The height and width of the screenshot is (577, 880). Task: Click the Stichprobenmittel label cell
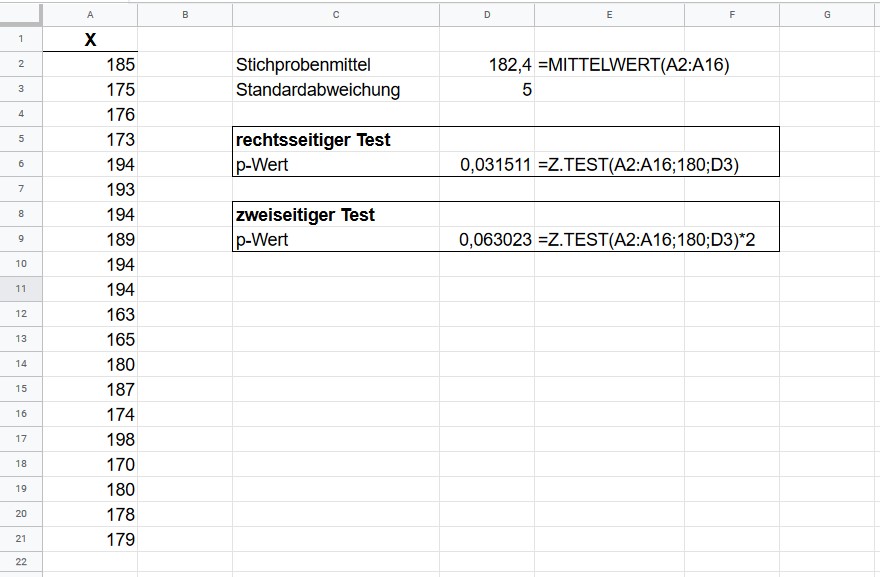pyautogui.click(x=304, y=65)
